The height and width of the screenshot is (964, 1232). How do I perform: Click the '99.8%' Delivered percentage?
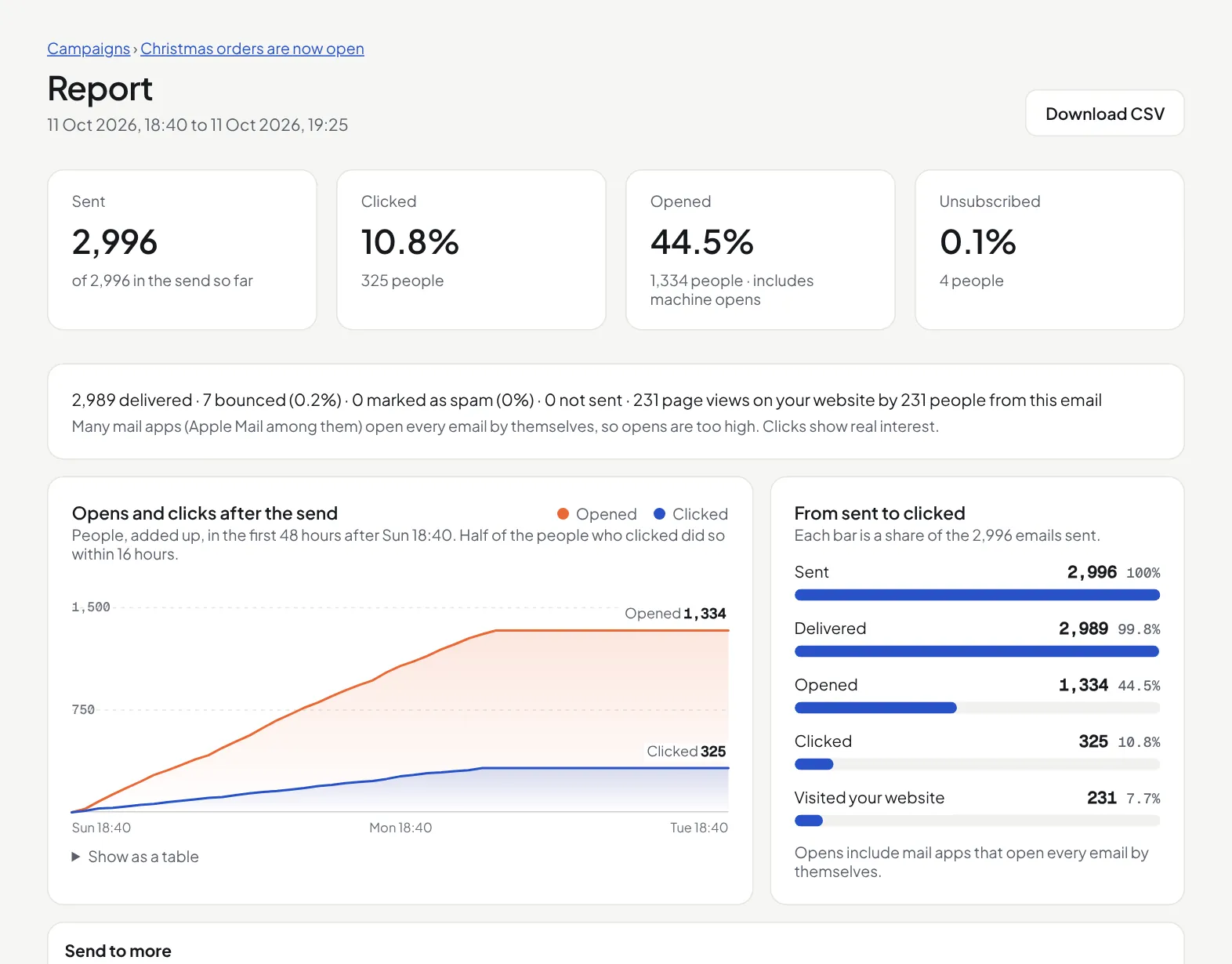click(1139, 629)
